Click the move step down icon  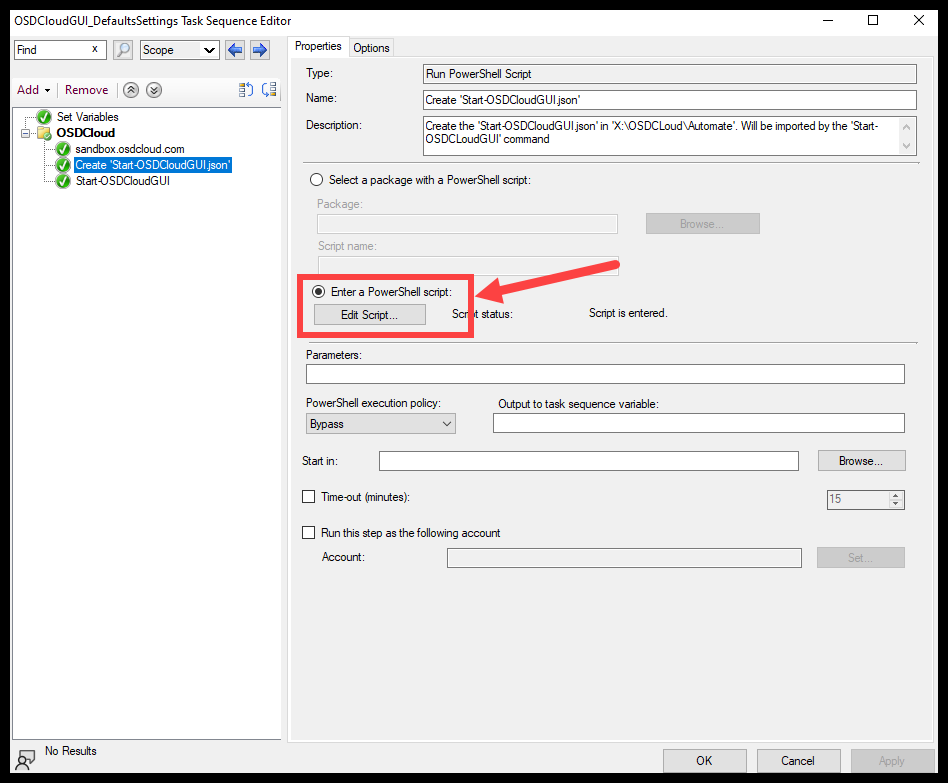(x=153, y=90)
